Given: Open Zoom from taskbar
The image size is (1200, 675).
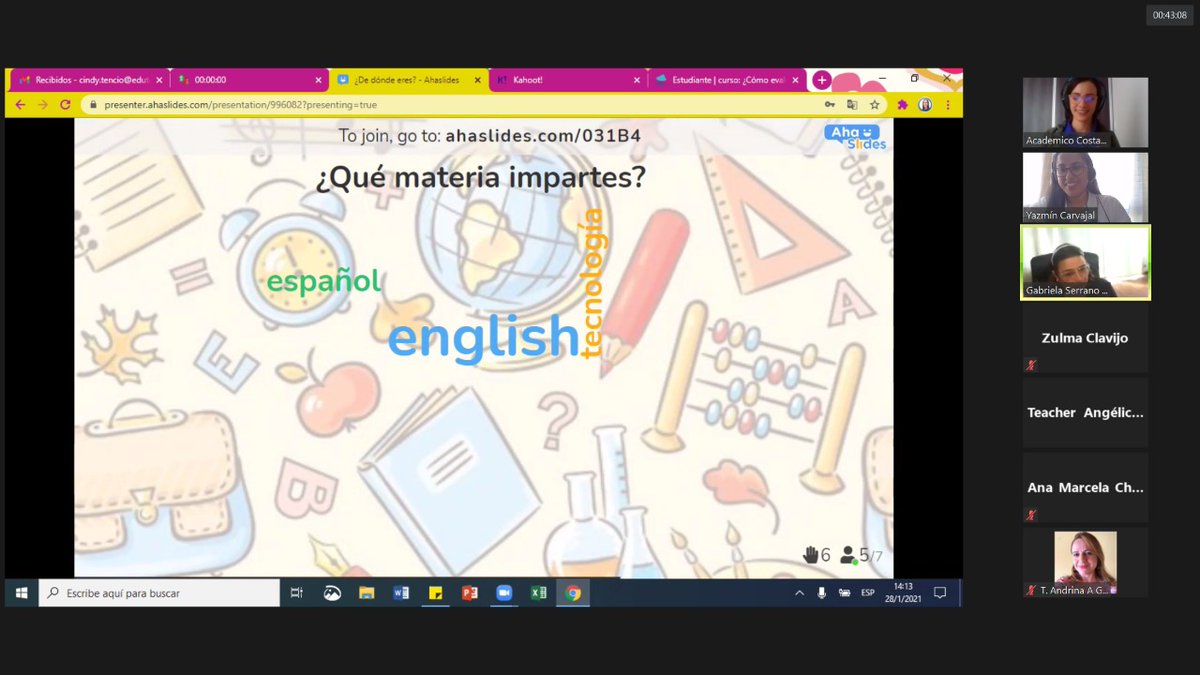Looking at the screenshot, I should [x=504, y=593].
